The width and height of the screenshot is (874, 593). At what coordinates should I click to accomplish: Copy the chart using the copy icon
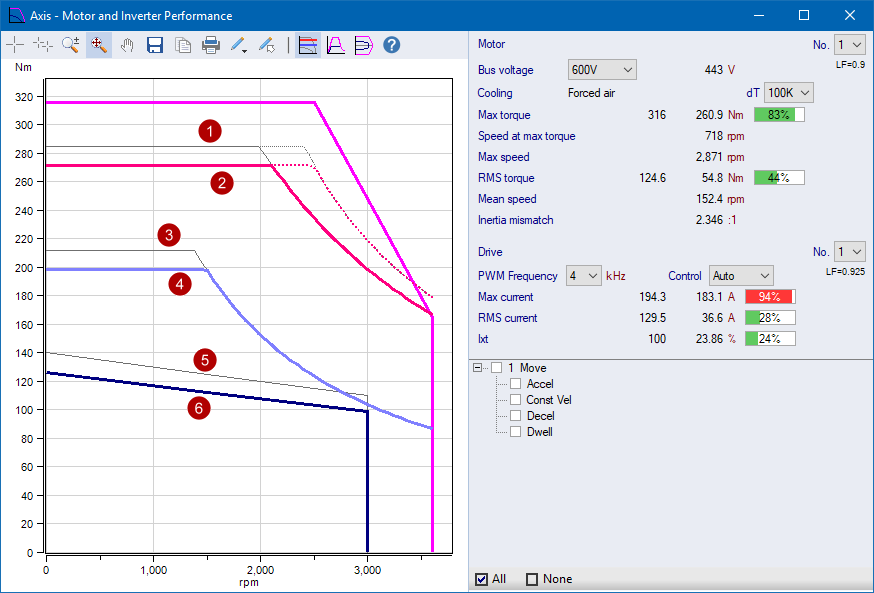click(x=183, y=44)
